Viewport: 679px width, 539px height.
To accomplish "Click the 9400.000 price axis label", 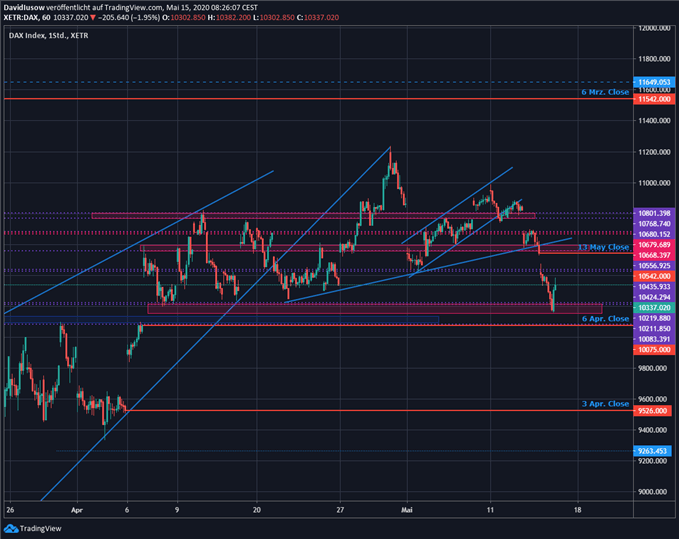I will [654, 430].
